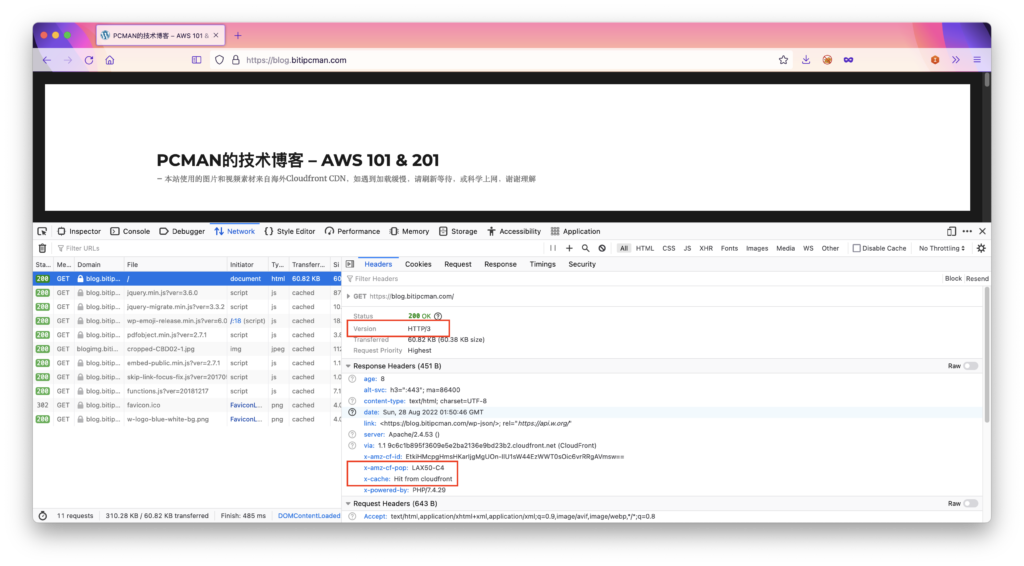
Task: Click the Filter URLs input field
Action: click(120, 248)
